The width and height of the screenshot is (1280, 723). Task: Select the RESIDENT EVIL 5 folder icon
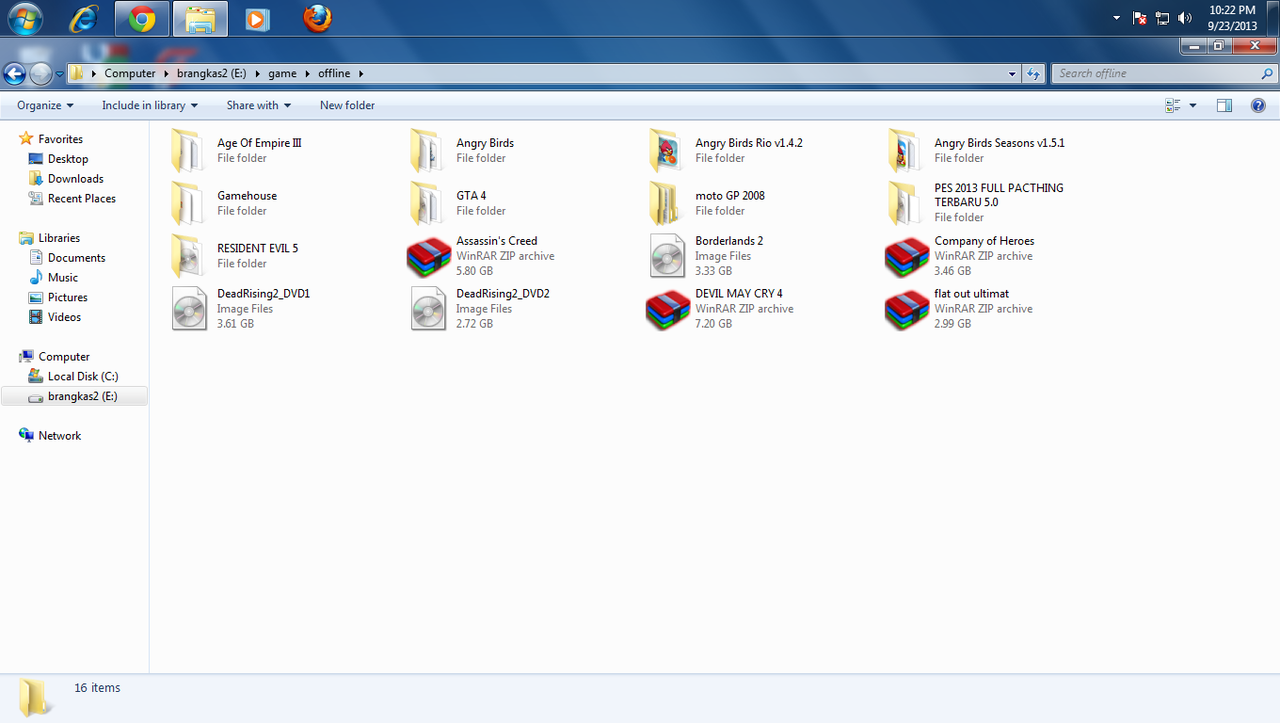(187, 257)
